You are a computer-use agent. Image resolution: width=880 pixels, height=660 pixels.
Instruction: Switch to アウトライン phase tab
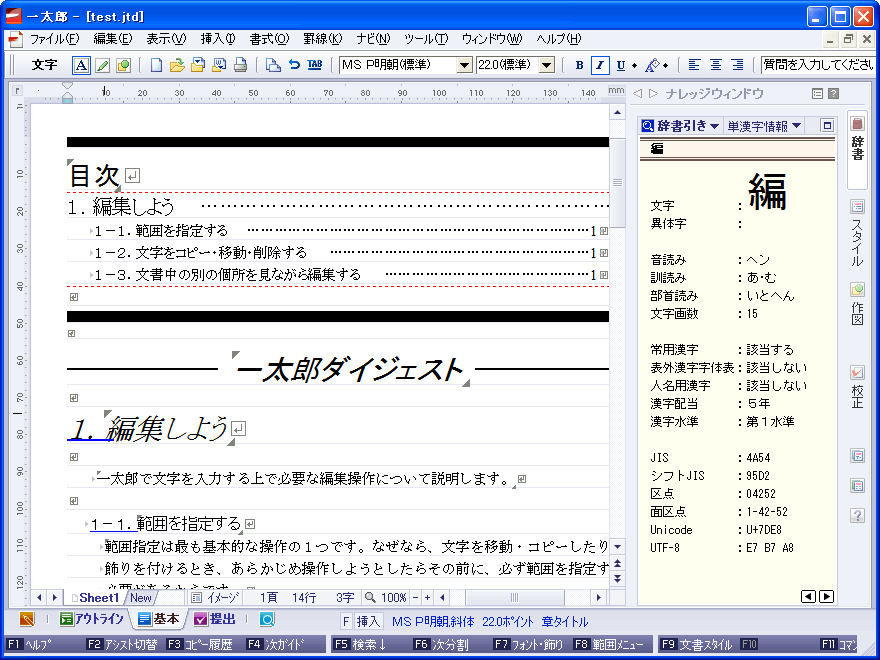coord(92,620)
